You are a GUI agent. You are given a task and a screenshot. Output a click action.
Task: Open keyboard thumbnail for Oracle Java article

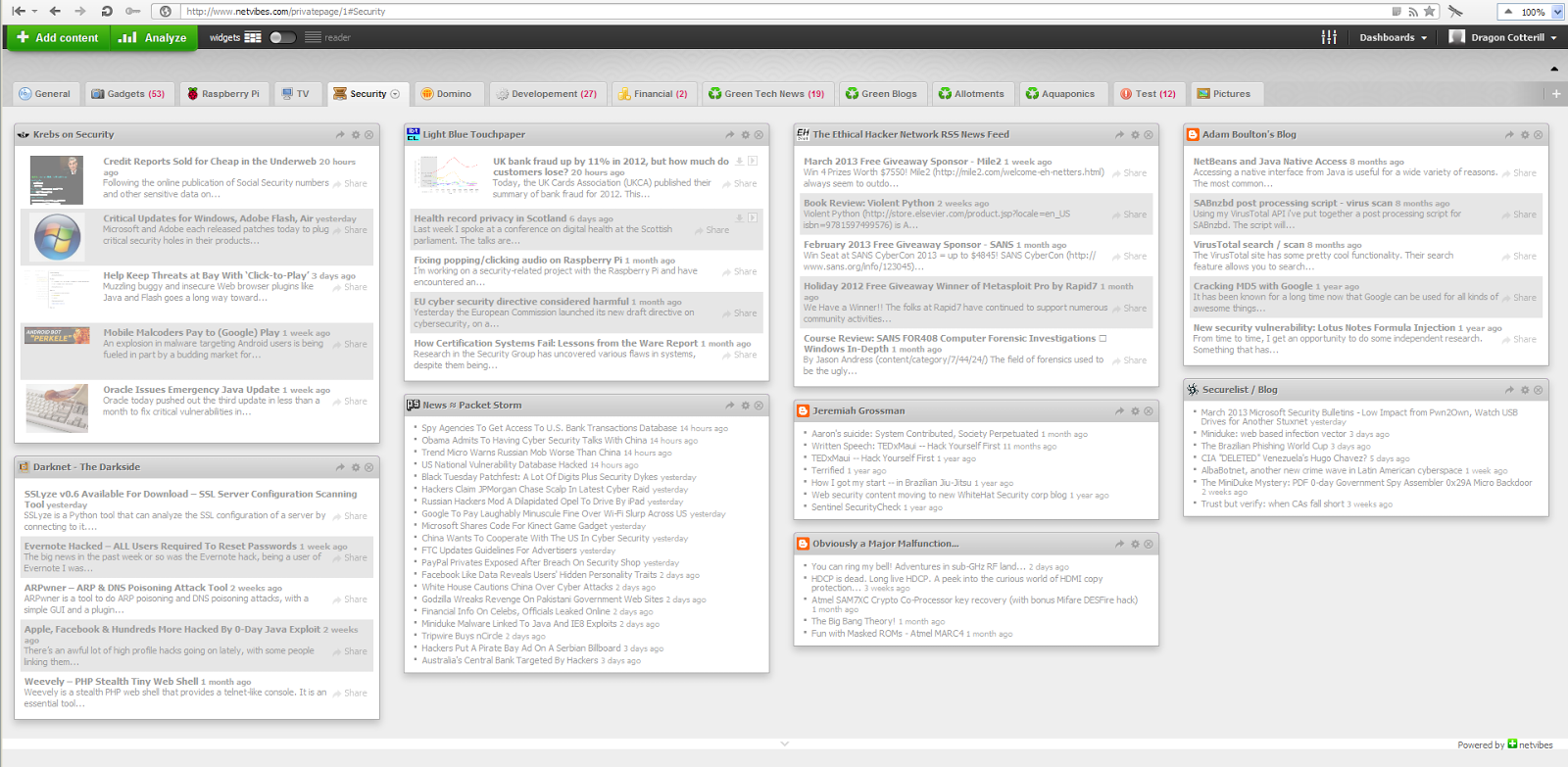point(58,407)
